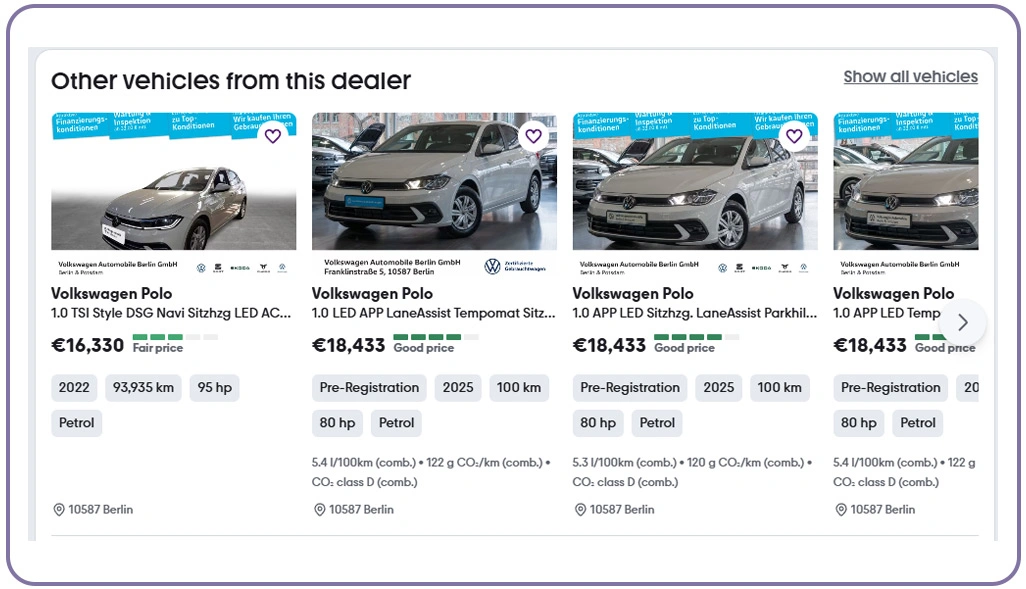Favorite all four listings starting with the first heart
The image size is (1026, 589).
click(x=272, y=136)
